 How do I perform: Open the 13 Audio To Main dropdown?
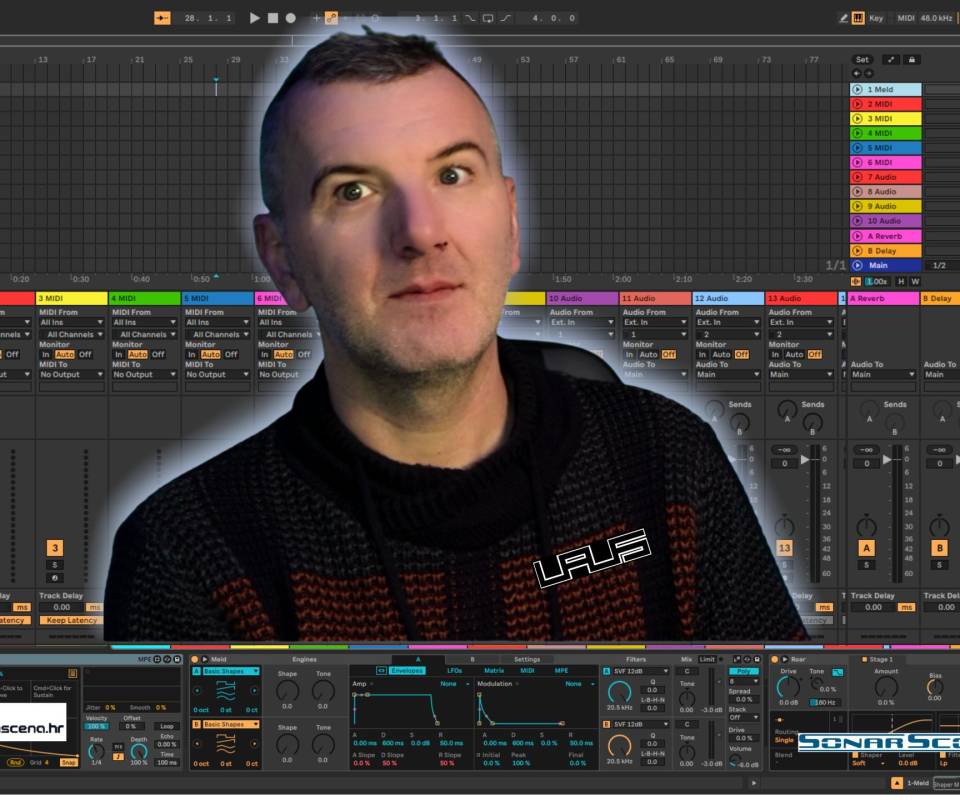(800, 374)
